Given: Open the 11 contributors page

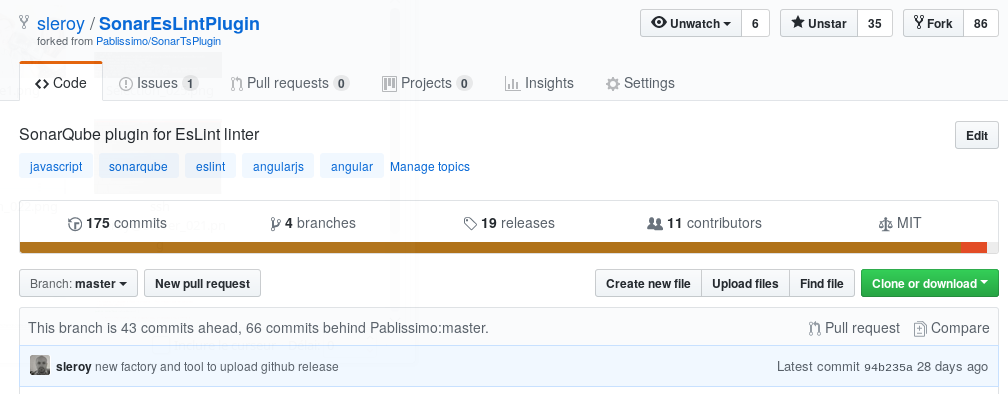Looking at the screenshot, I should coord(704,223).
